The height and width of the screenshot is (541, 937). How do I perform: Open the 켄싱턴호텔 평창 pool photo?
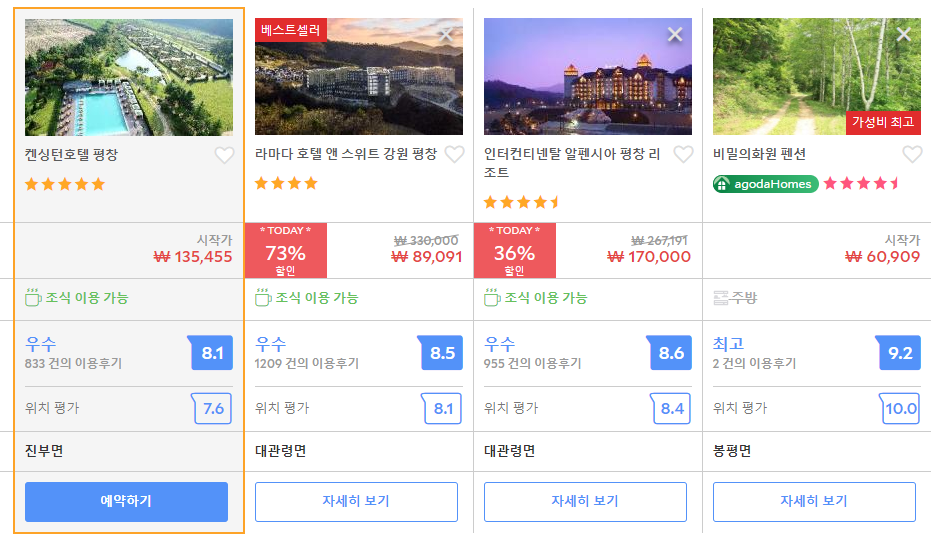tap(129, 77)
